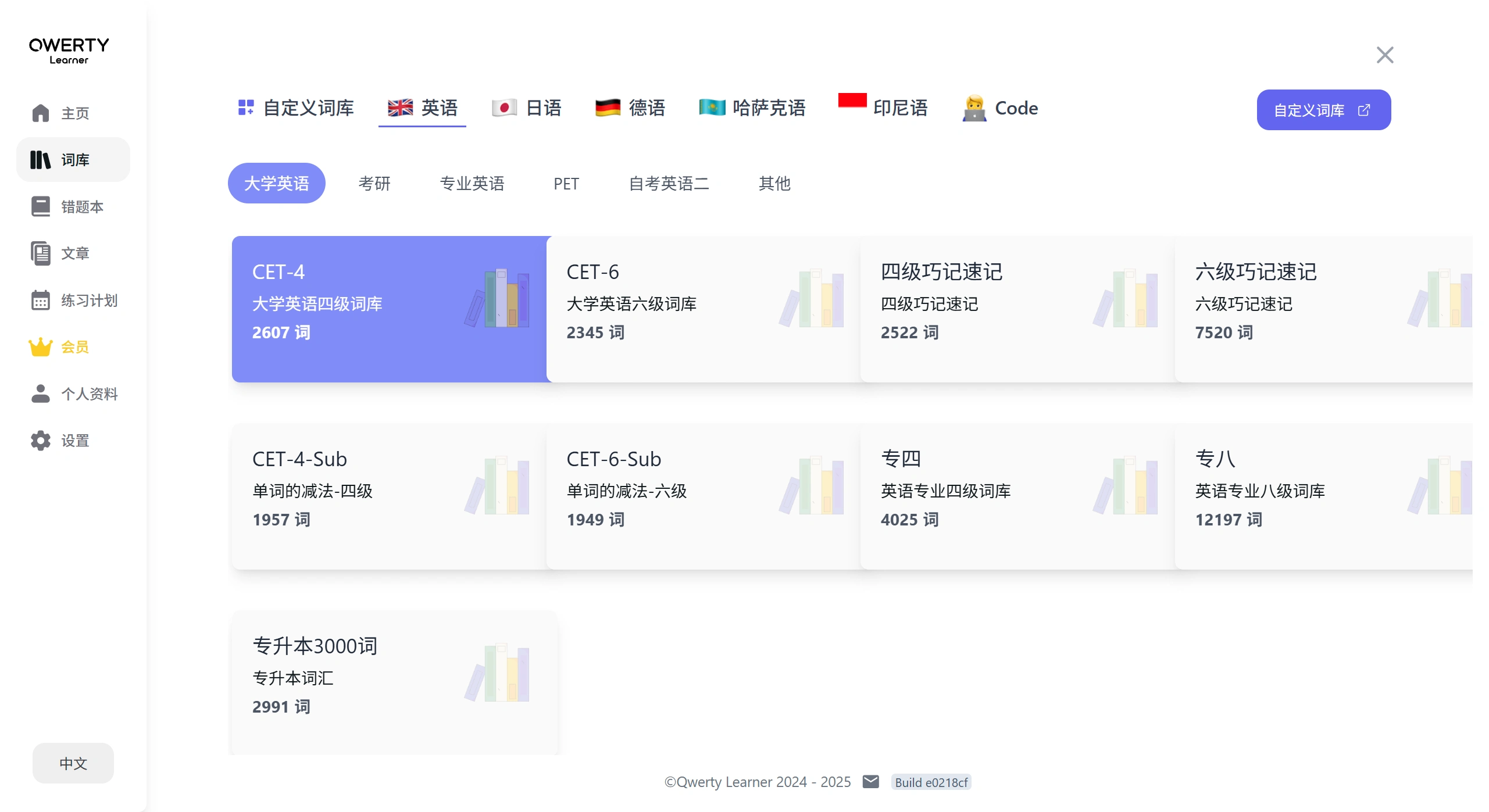Click the UK flag icon for 英语
Screen dimensions: 1489x812
[x=400, y=108]
